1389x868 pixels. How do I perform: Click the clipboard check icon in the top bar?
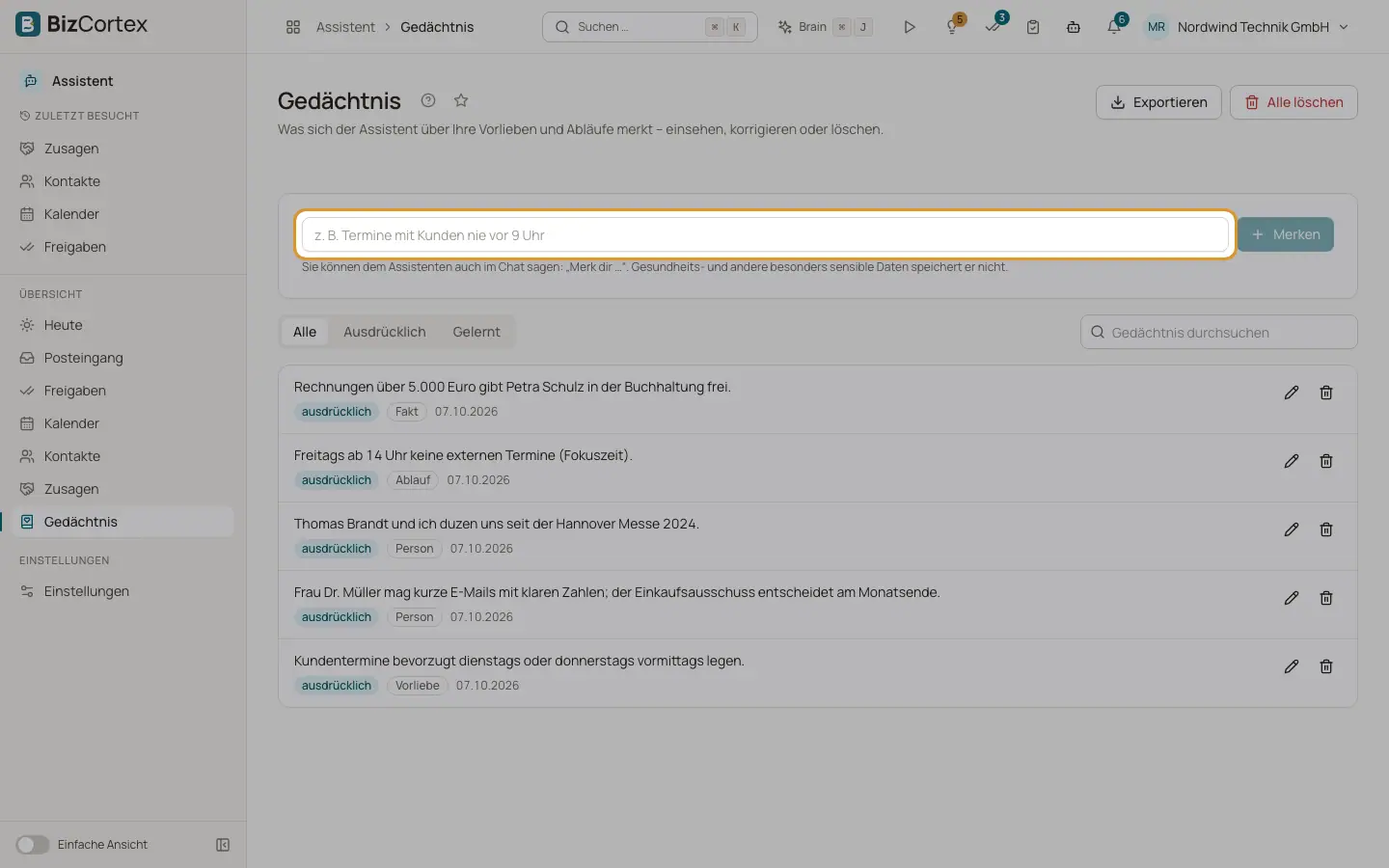click(x=1033, y=27)
